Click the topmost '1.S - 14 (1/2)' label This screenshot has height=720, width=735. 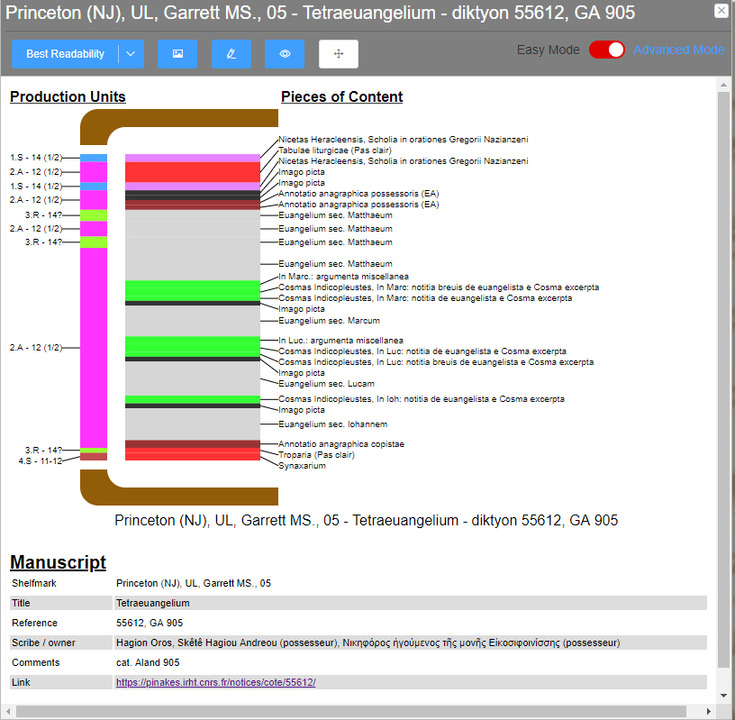coord(36,158)
